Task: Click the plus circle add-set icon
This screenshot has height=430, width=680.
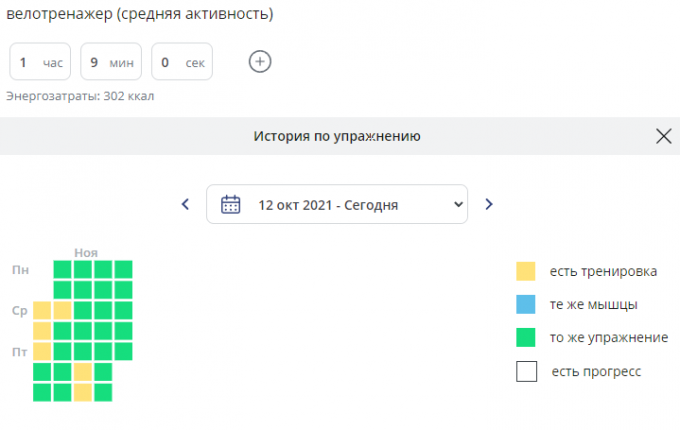Action: tap(260, 62)
